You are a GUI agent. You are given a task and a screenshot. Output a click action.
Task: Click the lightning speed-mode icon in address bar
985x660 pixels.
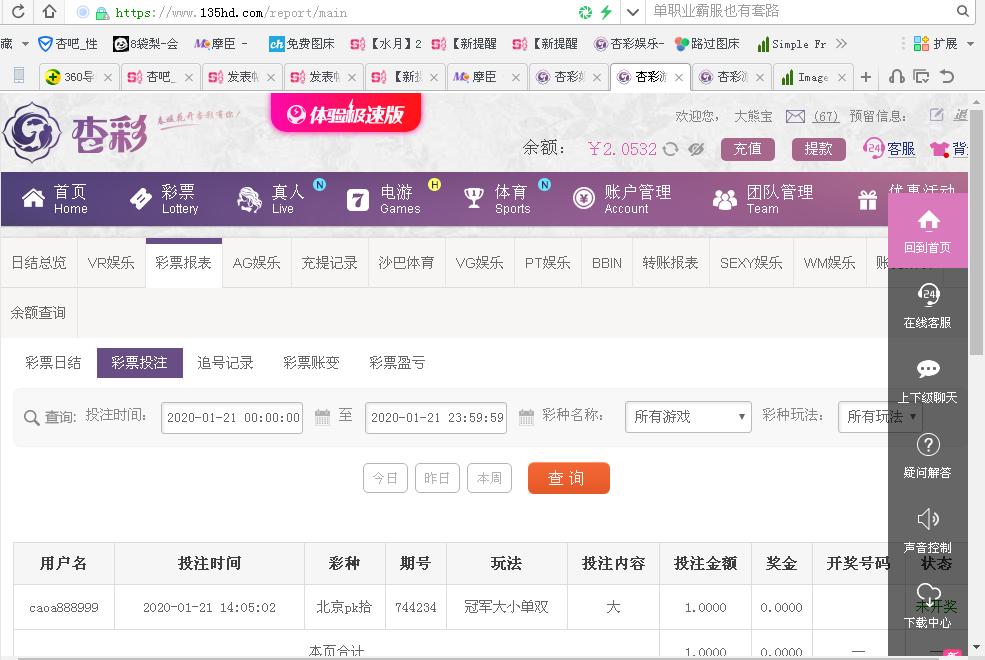pyautogui.click(x=606, y=12)
